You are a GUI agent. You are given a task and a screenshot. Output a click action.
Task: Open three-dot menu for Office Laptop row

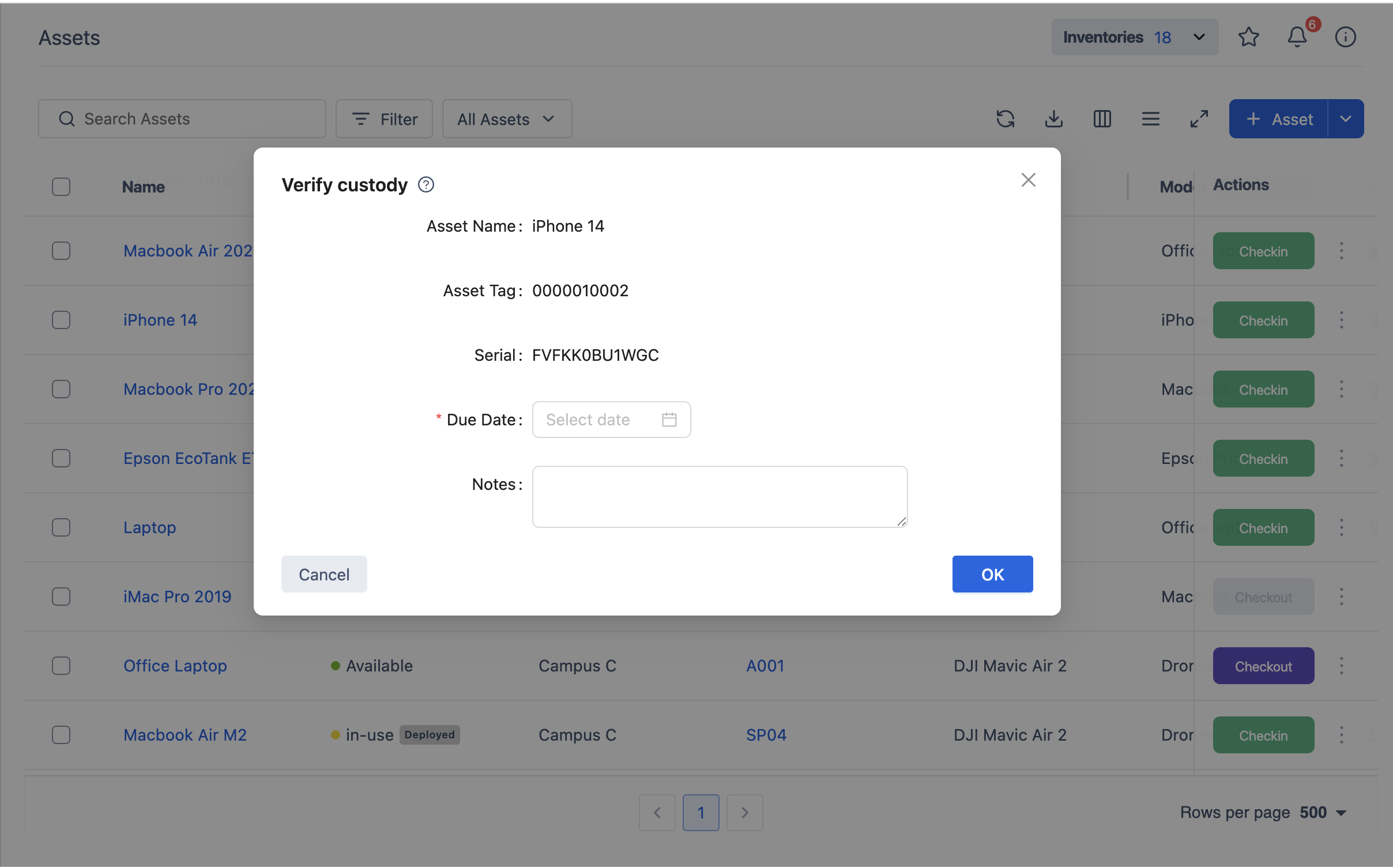[x=1341, y=666]
